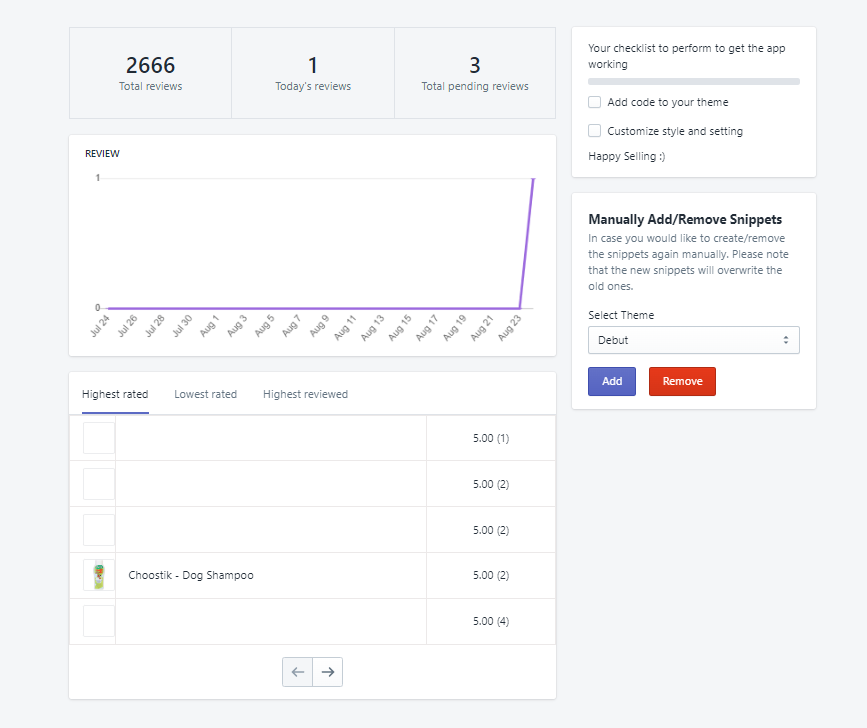Click Total pending reviews card
Viewport: 867px width, 728px height.
[x=475, y=73]
